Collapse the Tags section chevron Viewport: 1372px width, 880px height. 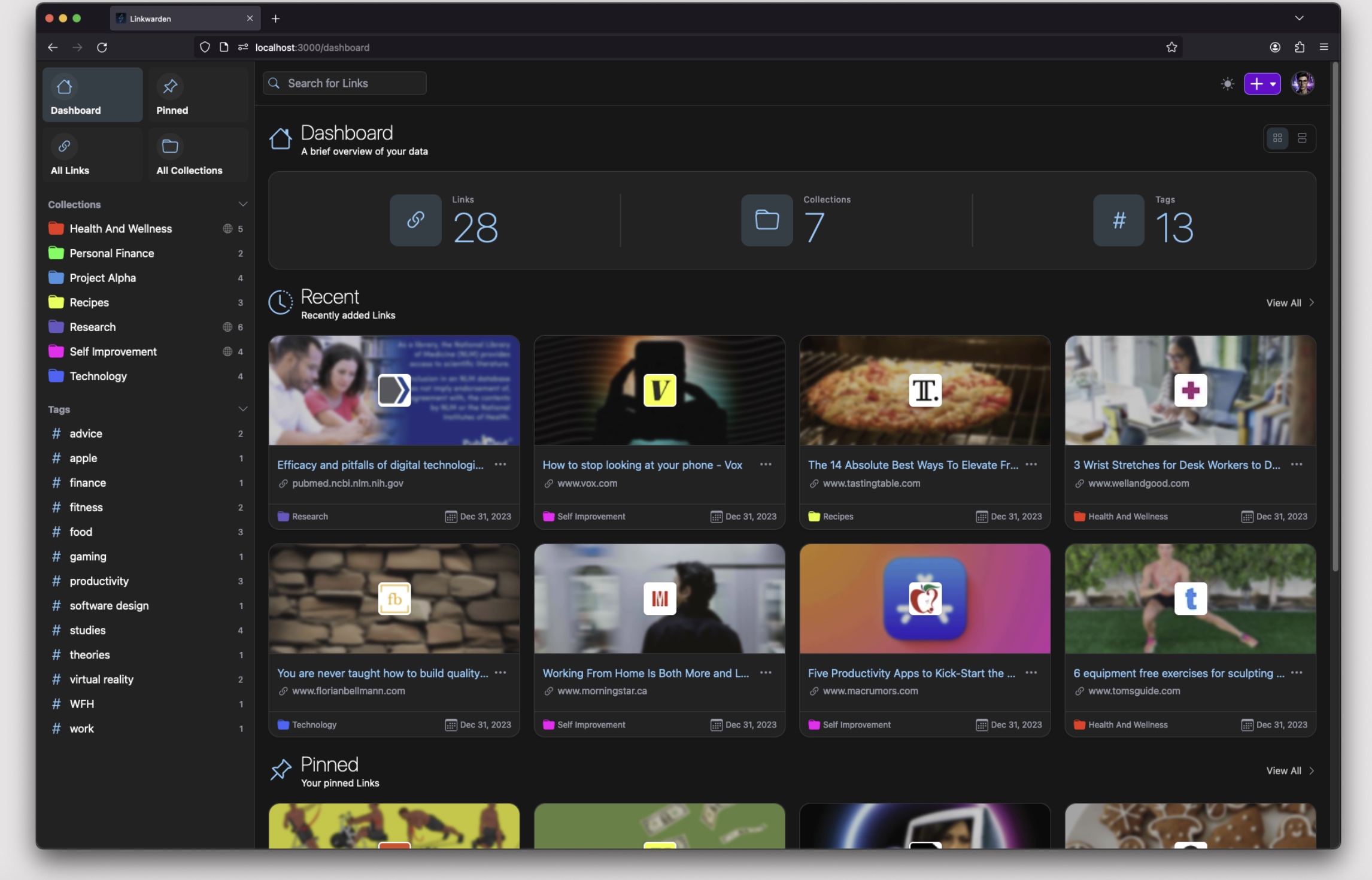point(242,409)
